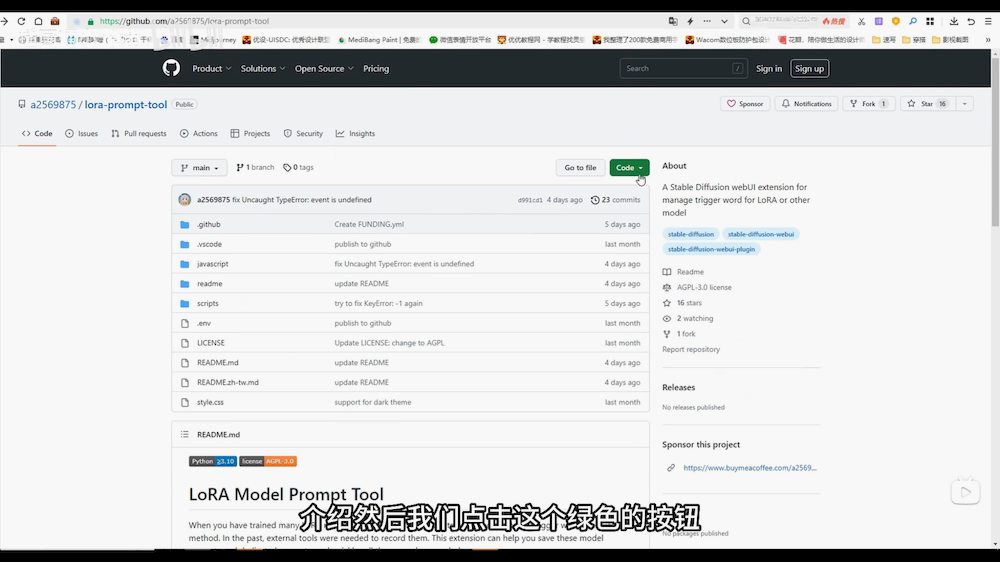1000x562 pixels.
Task: Click the browser downloads icon
Action: click(x=954, y=21)
